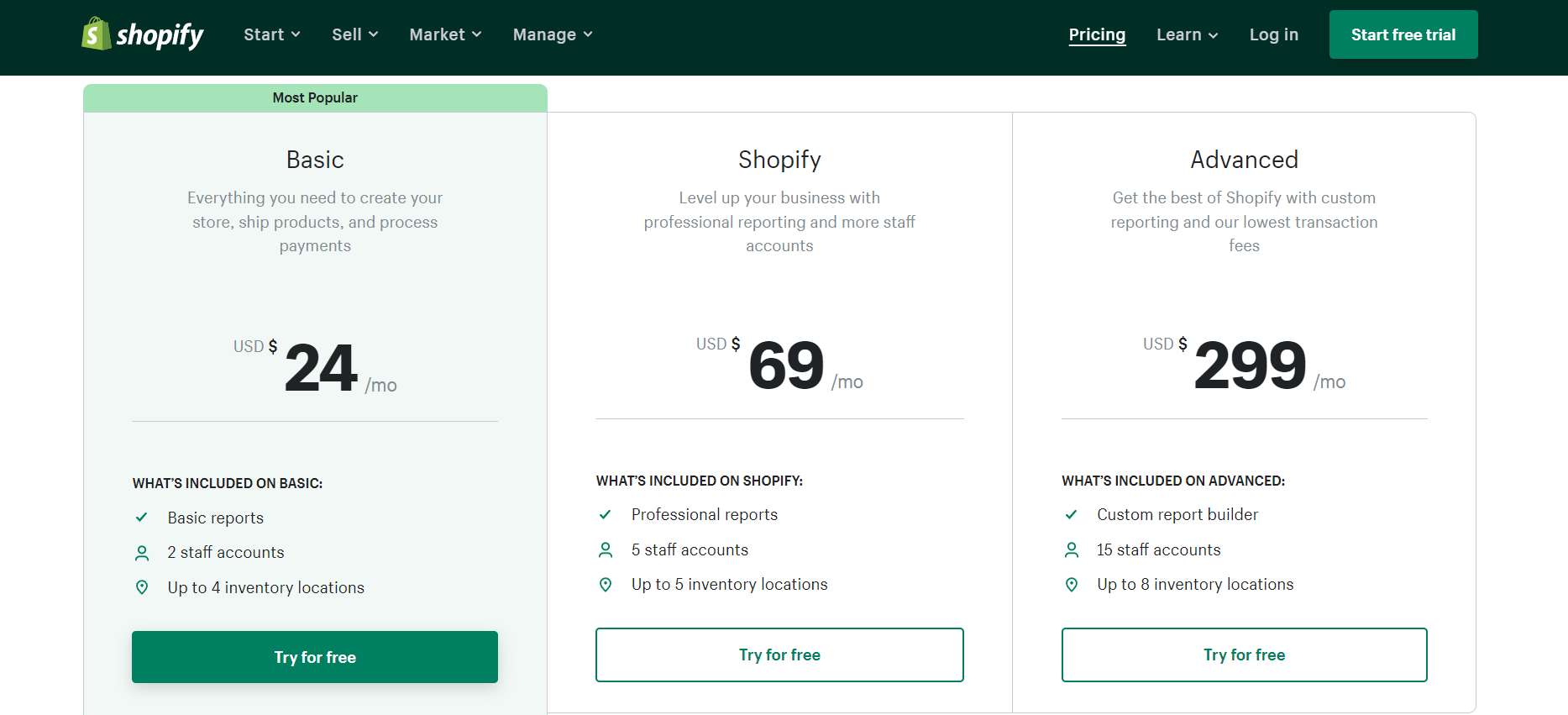Click the Advanced plan description paragraph

pos(1245,222)
